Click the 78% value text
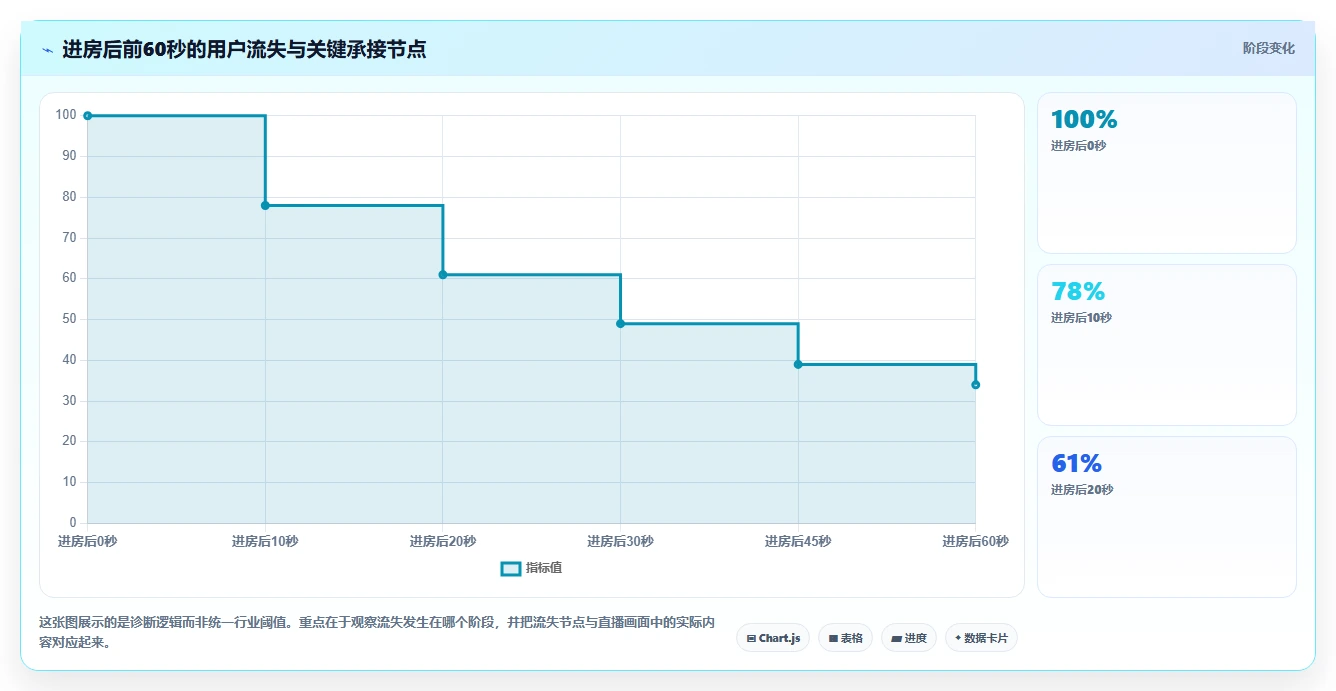This screenshot has width=1336, height=691. tap(1078, 291)
